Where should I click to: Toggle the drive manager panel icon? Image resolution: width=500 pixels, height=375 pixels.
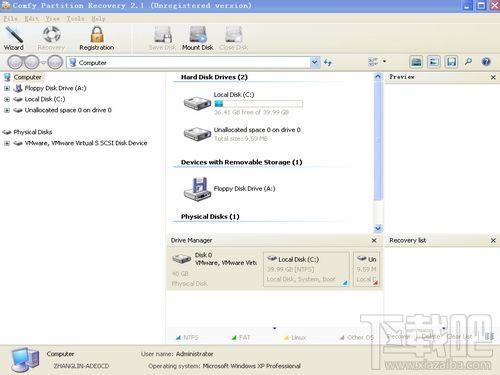coord(416,62)
